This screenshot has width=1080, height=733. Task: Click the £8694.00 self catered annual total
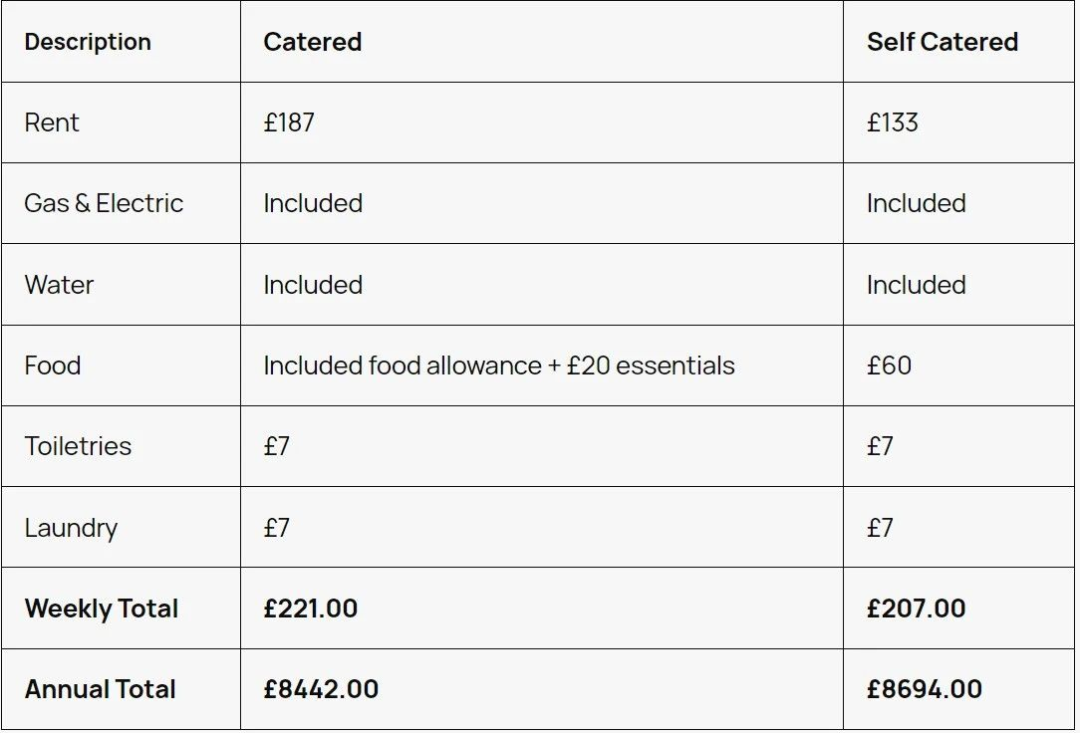pyautogui.click(x=924, y=689)
